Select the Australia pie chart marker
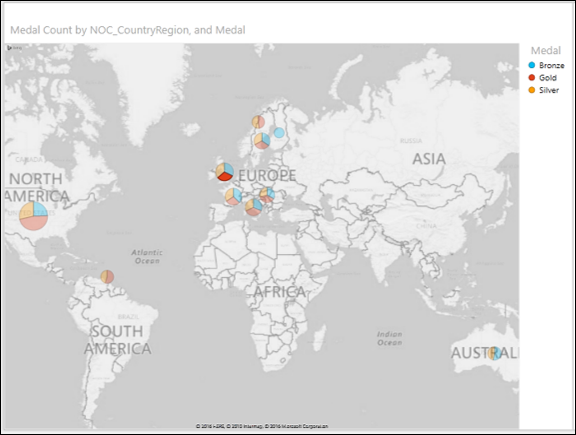The image size is (576, 435). 494,353
